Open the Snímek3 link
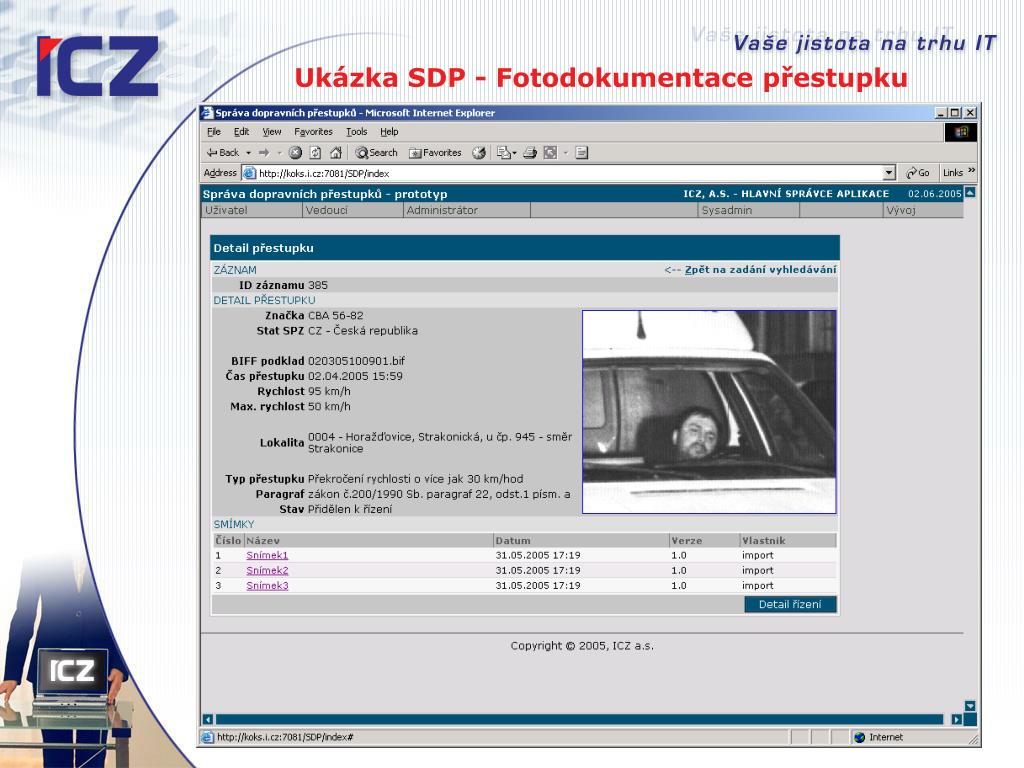This screenshot has height=768, width=1024. click(267, 586)
